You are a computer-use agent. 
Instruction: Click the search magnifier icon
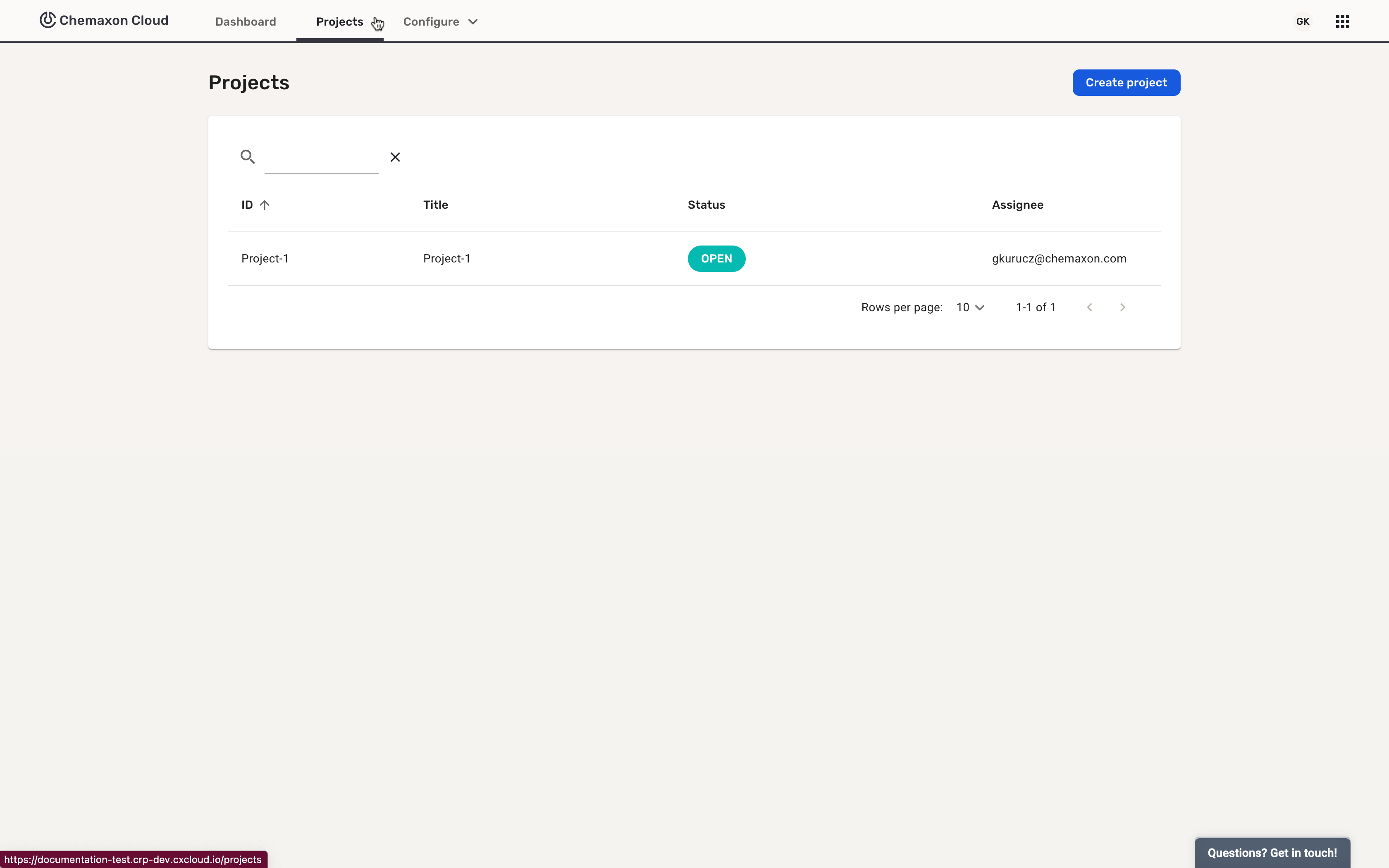click(247, 157)
